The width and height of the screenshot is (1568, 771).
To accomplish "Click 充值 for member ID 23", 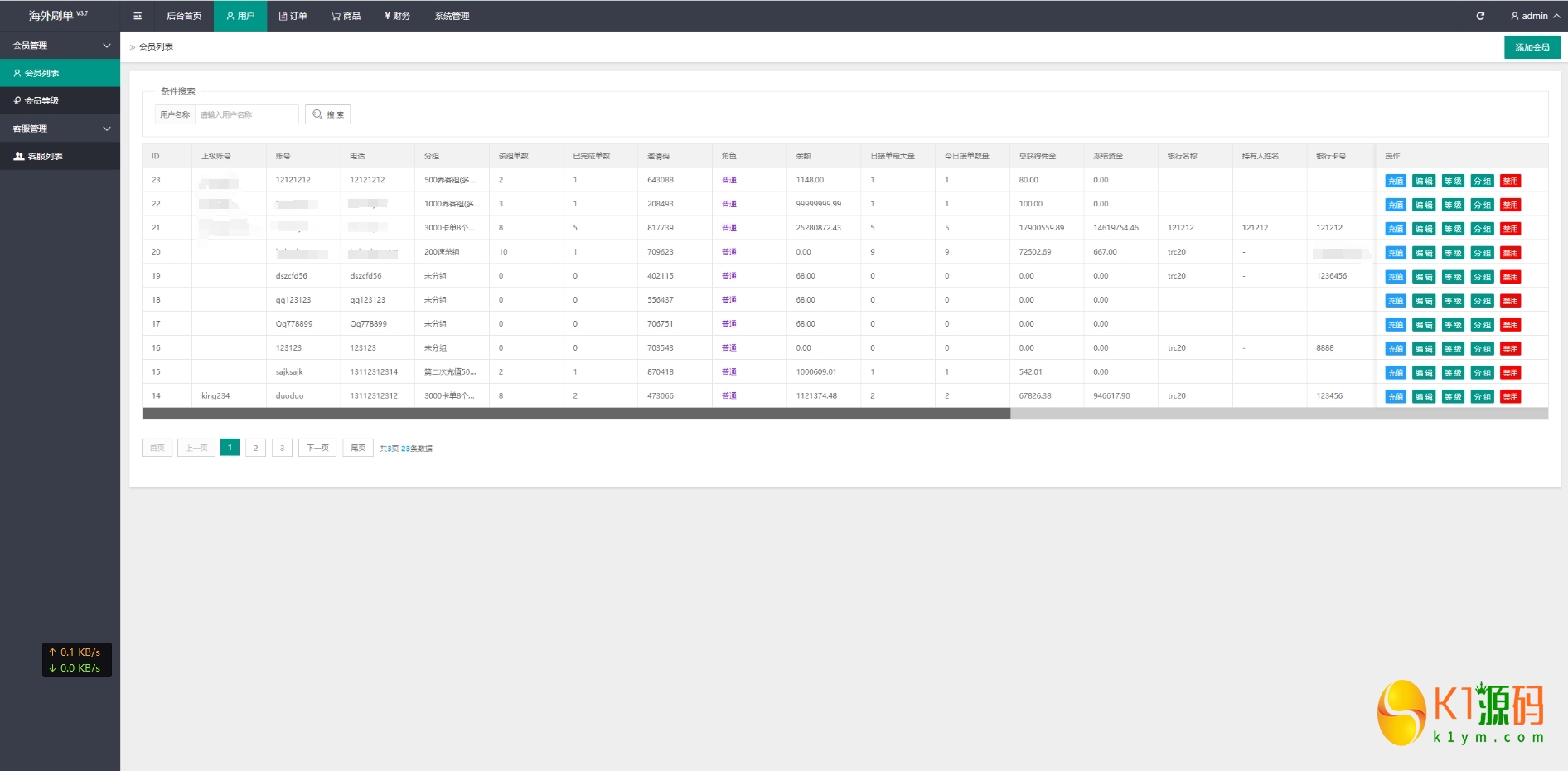I will click(x=1396, y=181).
